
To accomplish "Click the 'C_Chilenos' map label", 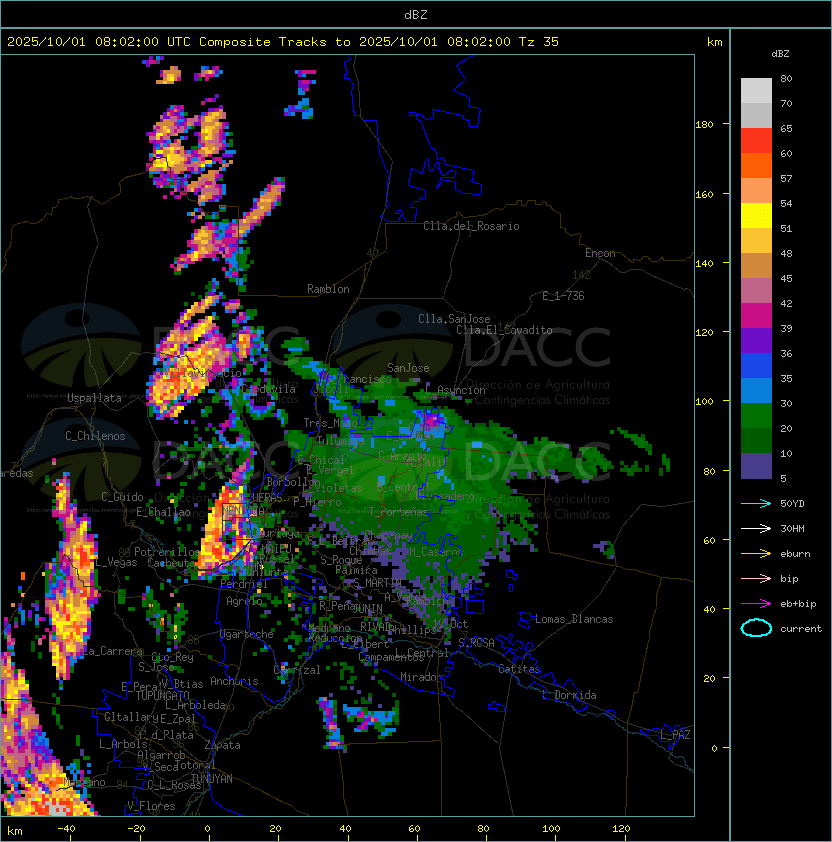I will [95, 436].
